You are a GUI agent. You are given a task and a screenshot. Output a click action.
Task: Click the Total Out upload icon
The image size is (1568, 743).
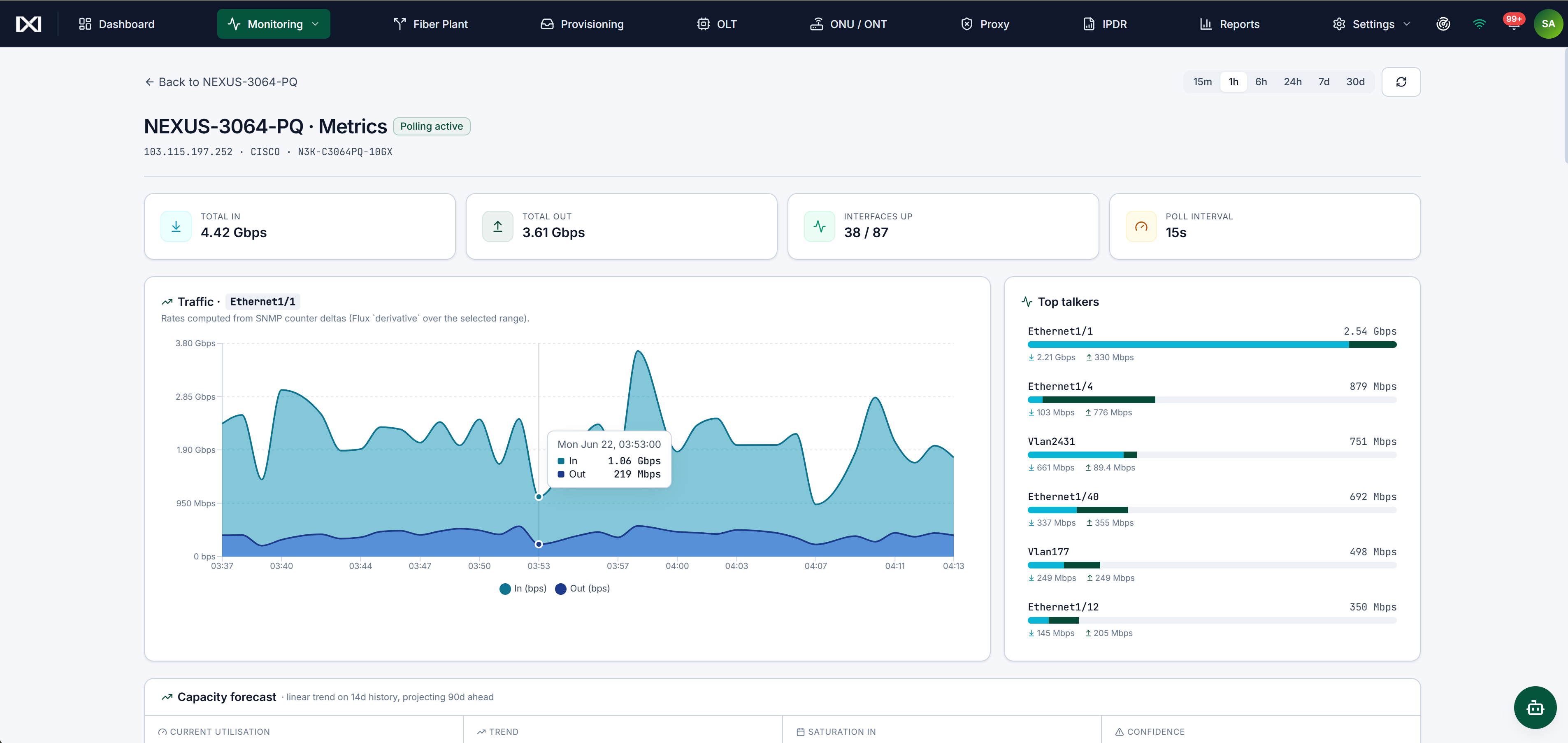tap(498, 226)
